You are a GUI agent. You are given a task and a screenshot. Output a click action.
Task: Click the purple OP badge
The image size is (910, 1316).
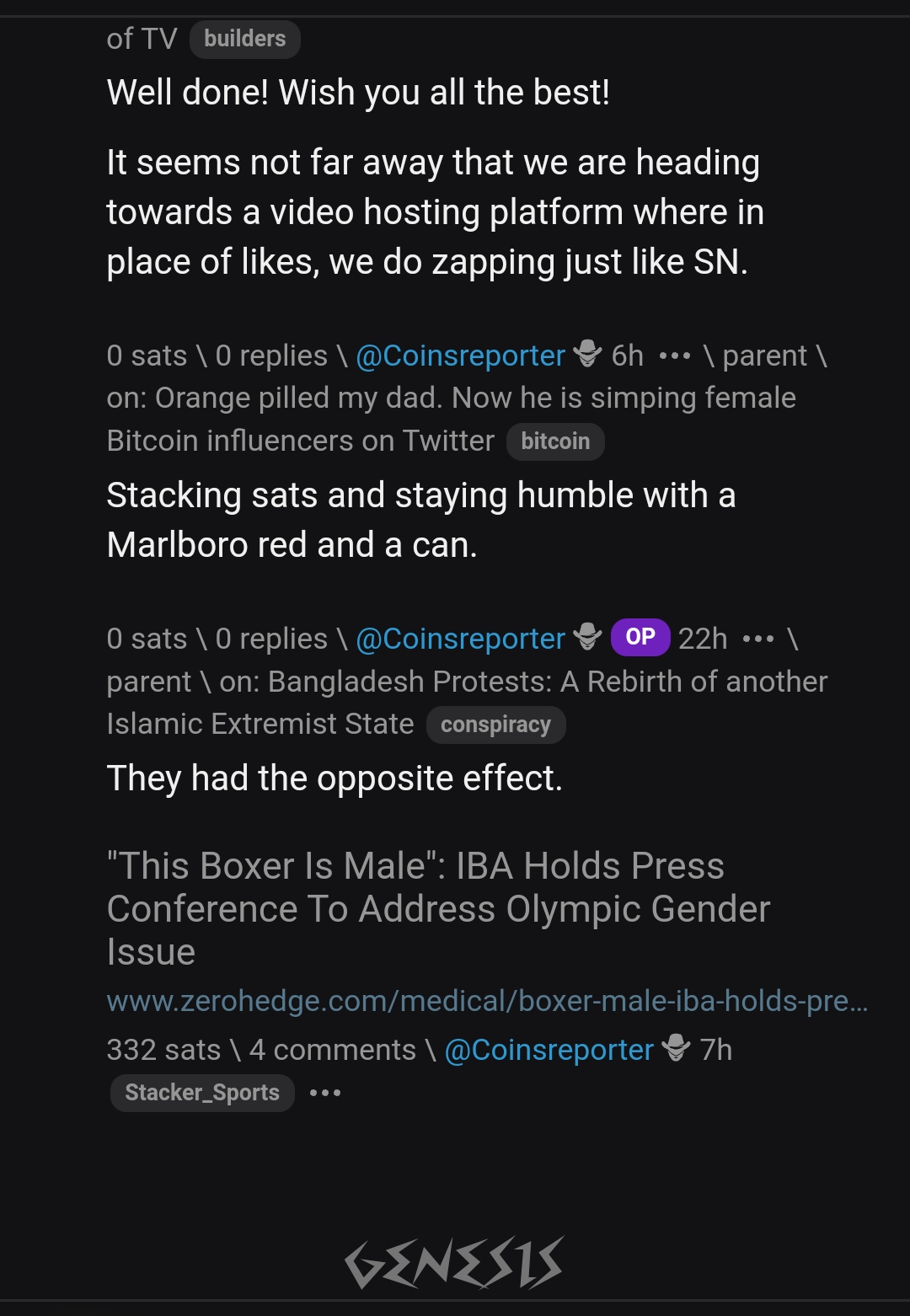coord(640,638)
